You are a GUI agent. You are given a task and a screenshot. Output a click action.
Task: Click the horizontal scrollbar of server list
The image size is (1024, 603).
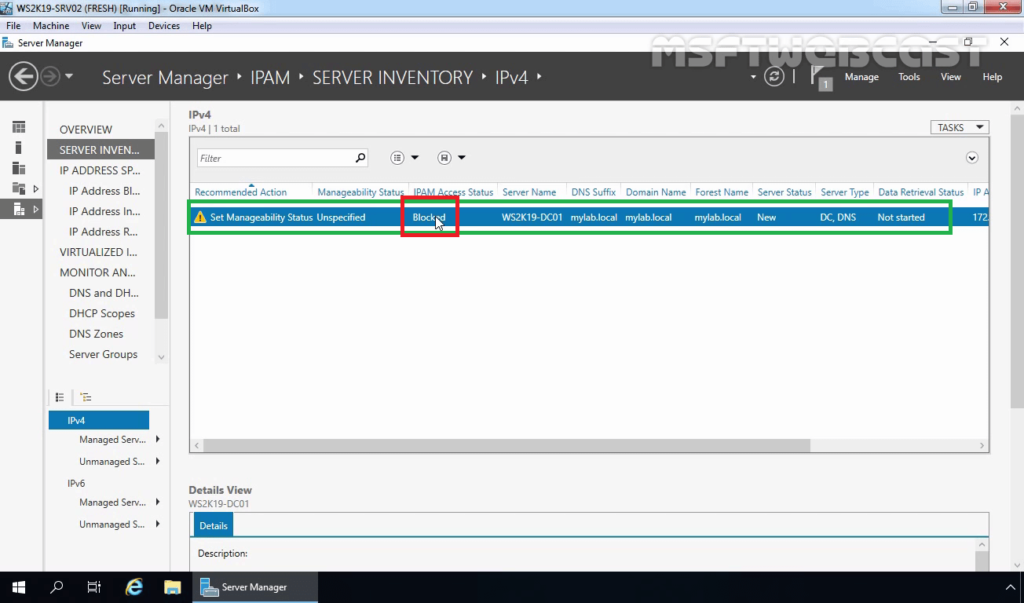click(x=506, y=446)
